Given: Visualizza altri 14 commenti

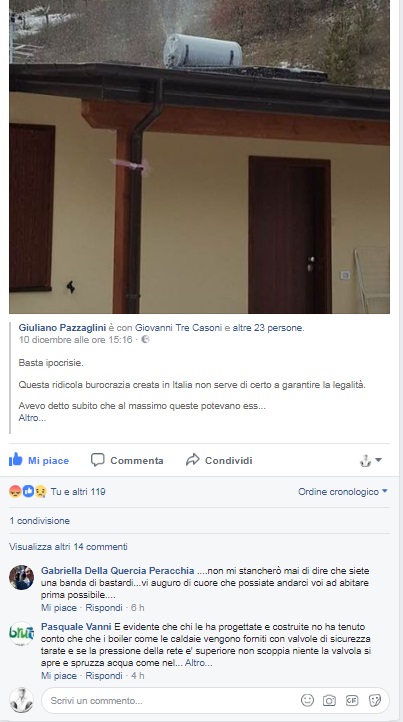Looking at the screenshot, I should point(68,547).
